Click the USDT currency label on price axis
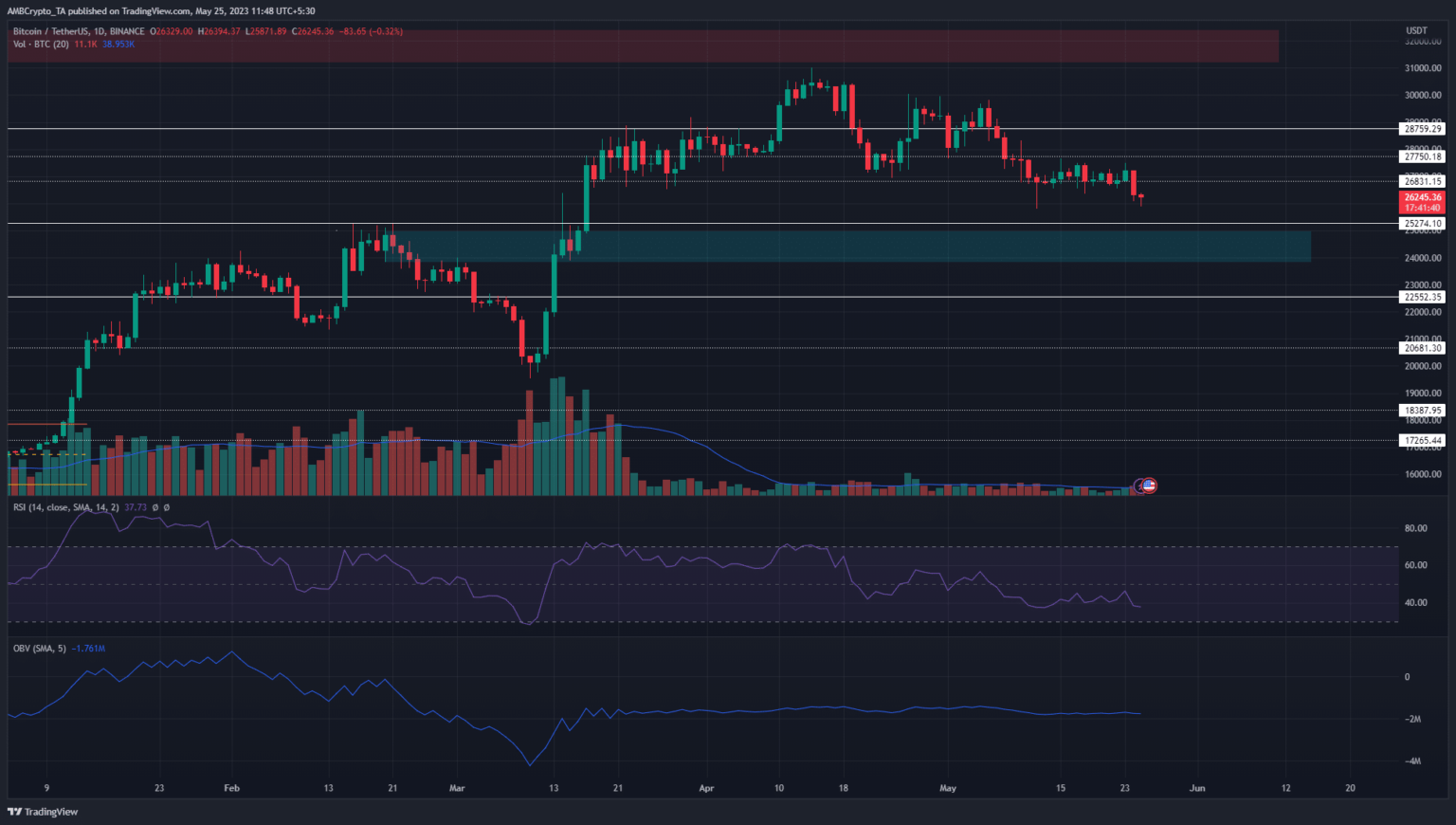1456x825 pixels. point(1416,30)
